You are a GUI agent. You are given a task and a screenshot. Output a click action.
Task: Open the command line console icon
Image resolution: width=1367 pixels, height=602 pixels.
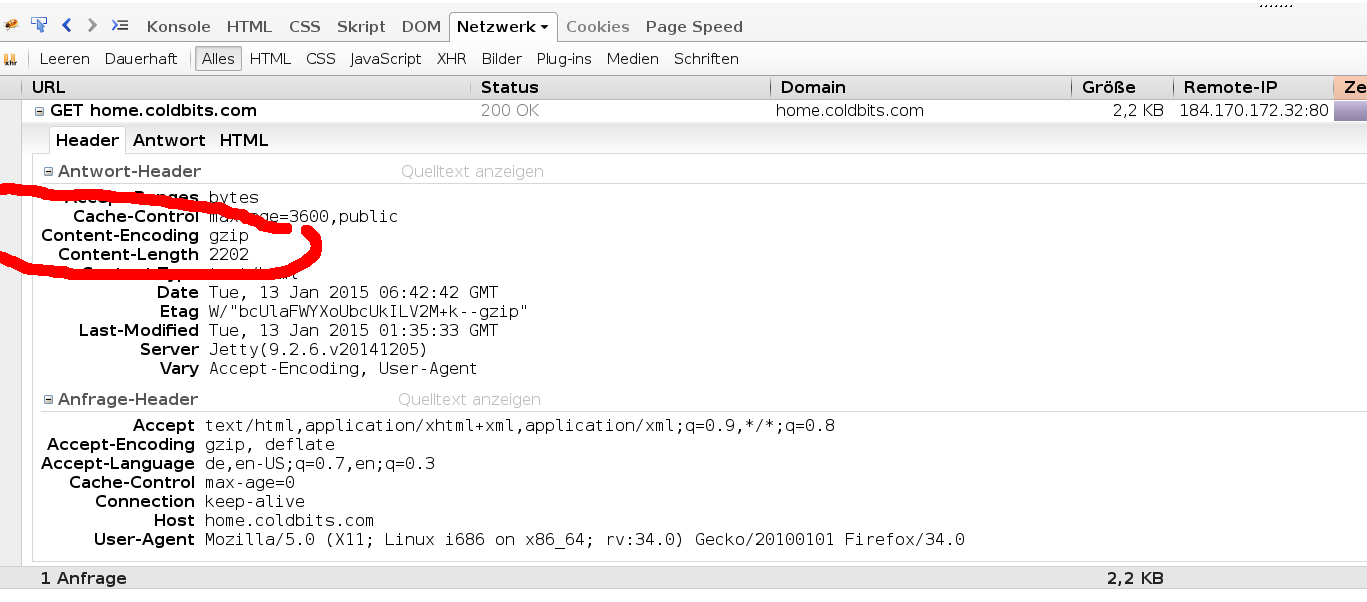(119, 25)
